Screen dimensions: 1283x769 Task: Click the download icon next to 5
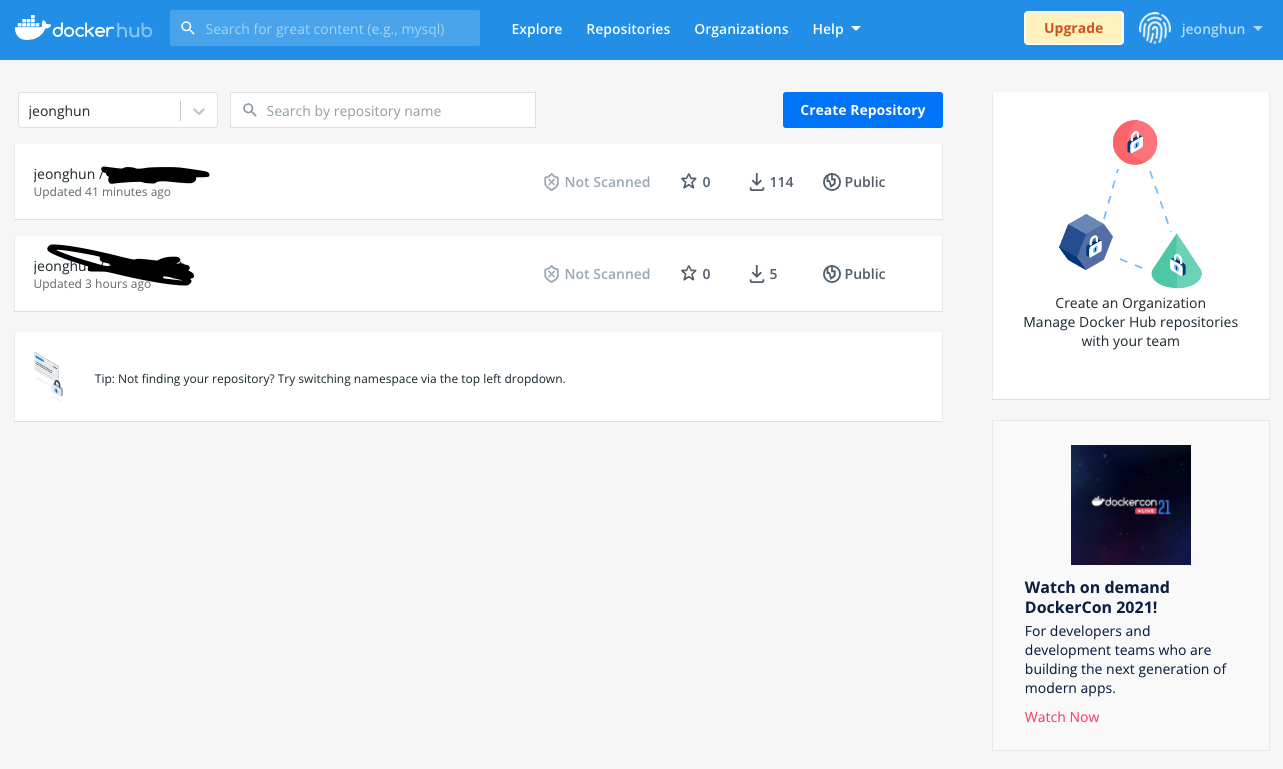pyautogui.click(x=757, y=274)
